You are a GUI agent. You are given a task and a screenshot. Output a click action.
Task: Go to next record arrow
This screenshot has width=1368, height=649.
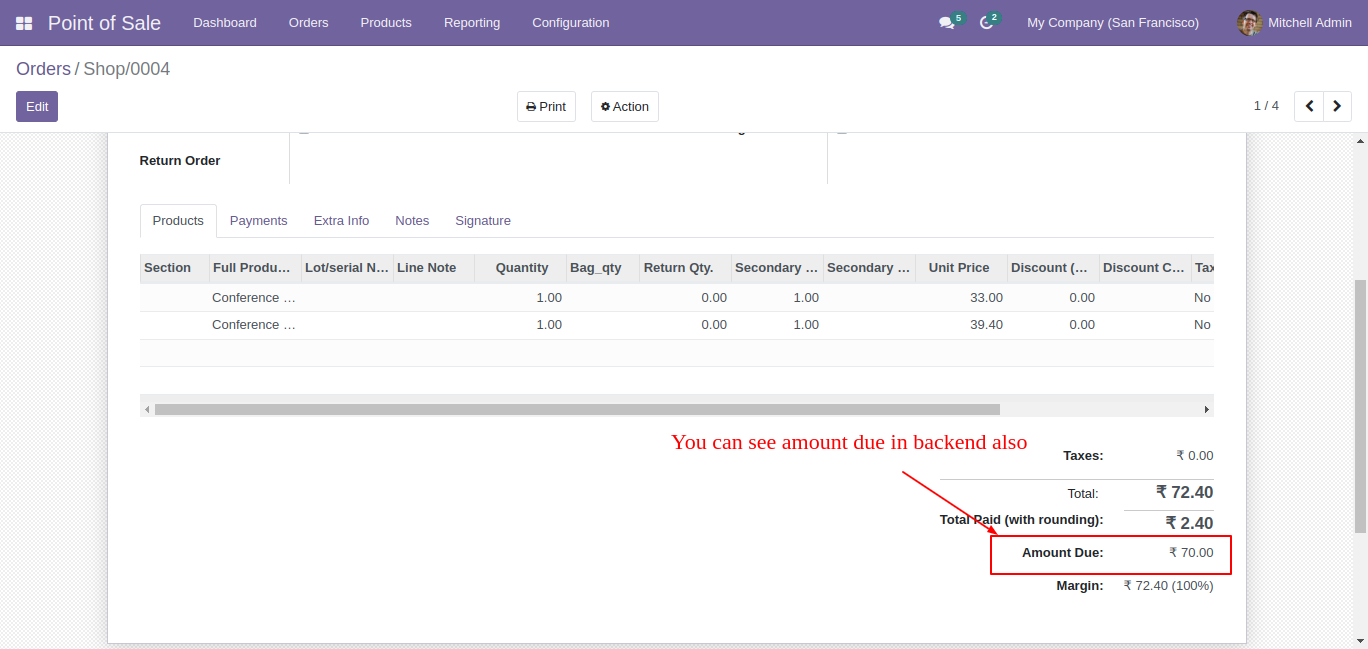pos(1337,106)
